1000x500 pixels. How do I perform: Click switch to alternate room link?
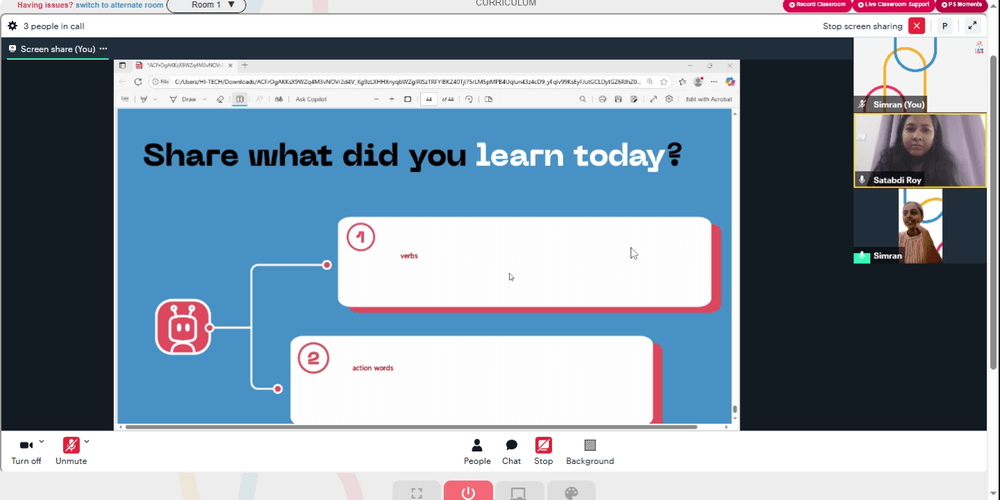(119, 5)
